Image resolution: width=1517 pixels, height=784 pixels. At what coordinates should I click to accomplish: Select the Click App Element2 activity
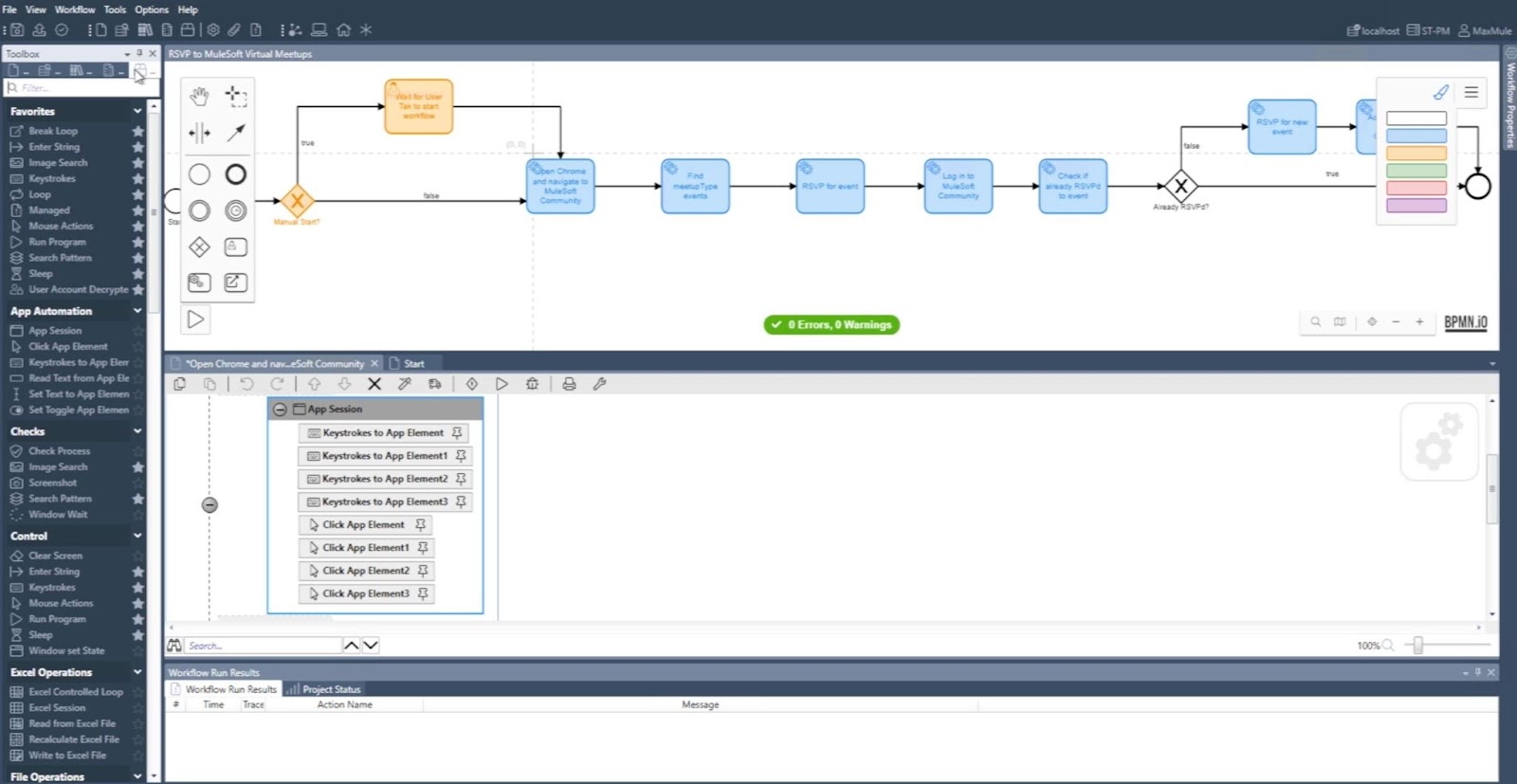pos(366,571)
